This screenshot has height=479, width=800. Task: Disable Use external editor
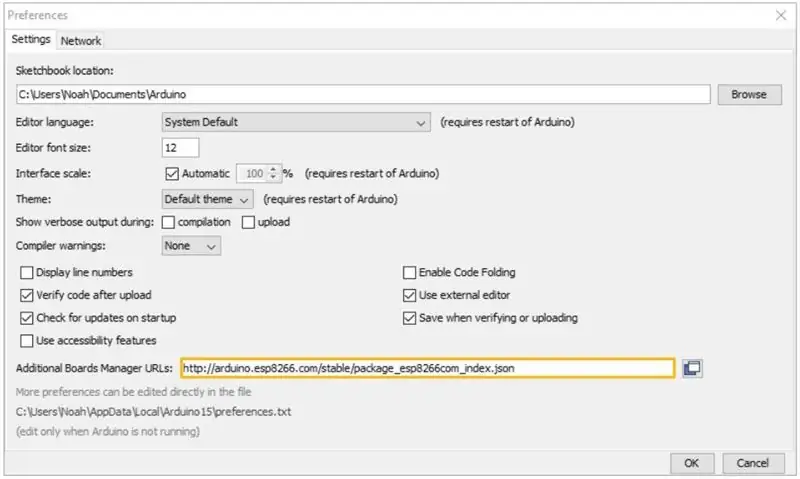409,295
